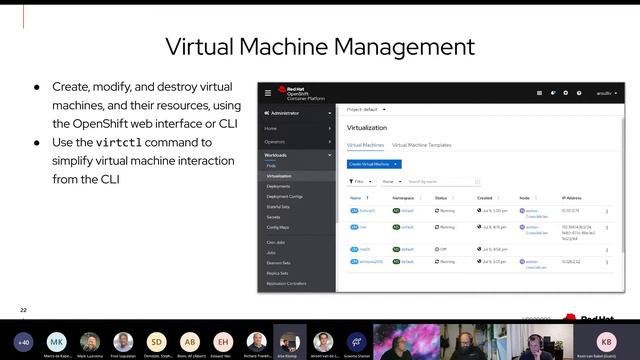Sort the table by Node column
This screenshot has height=360, width=640.
pyautogui.click(x=524, y=198)
